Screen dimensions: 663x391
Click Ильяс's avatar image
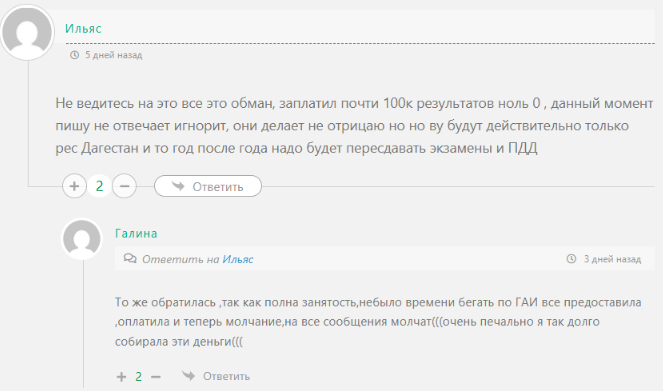point(27,33)
